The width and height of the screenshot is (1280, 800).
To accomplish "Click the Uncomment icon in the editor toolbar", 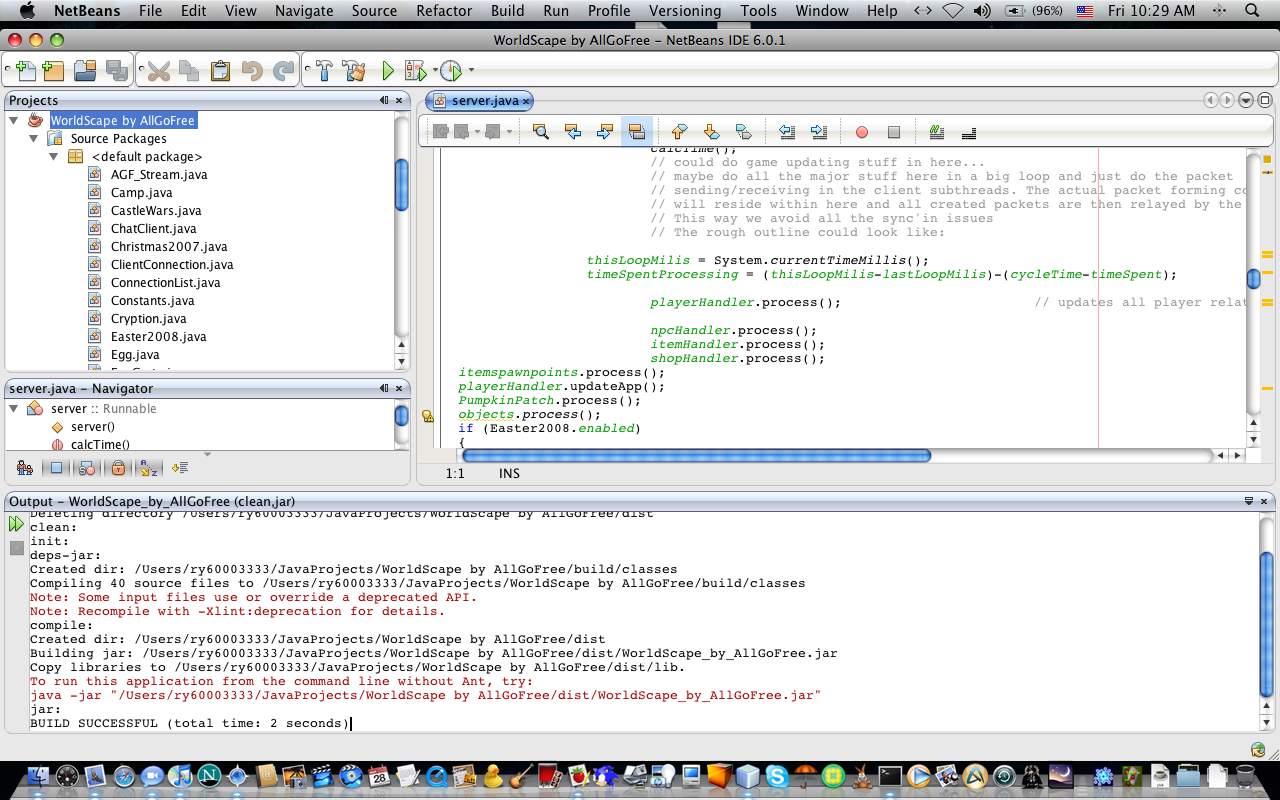I will [x=969, y=131].
